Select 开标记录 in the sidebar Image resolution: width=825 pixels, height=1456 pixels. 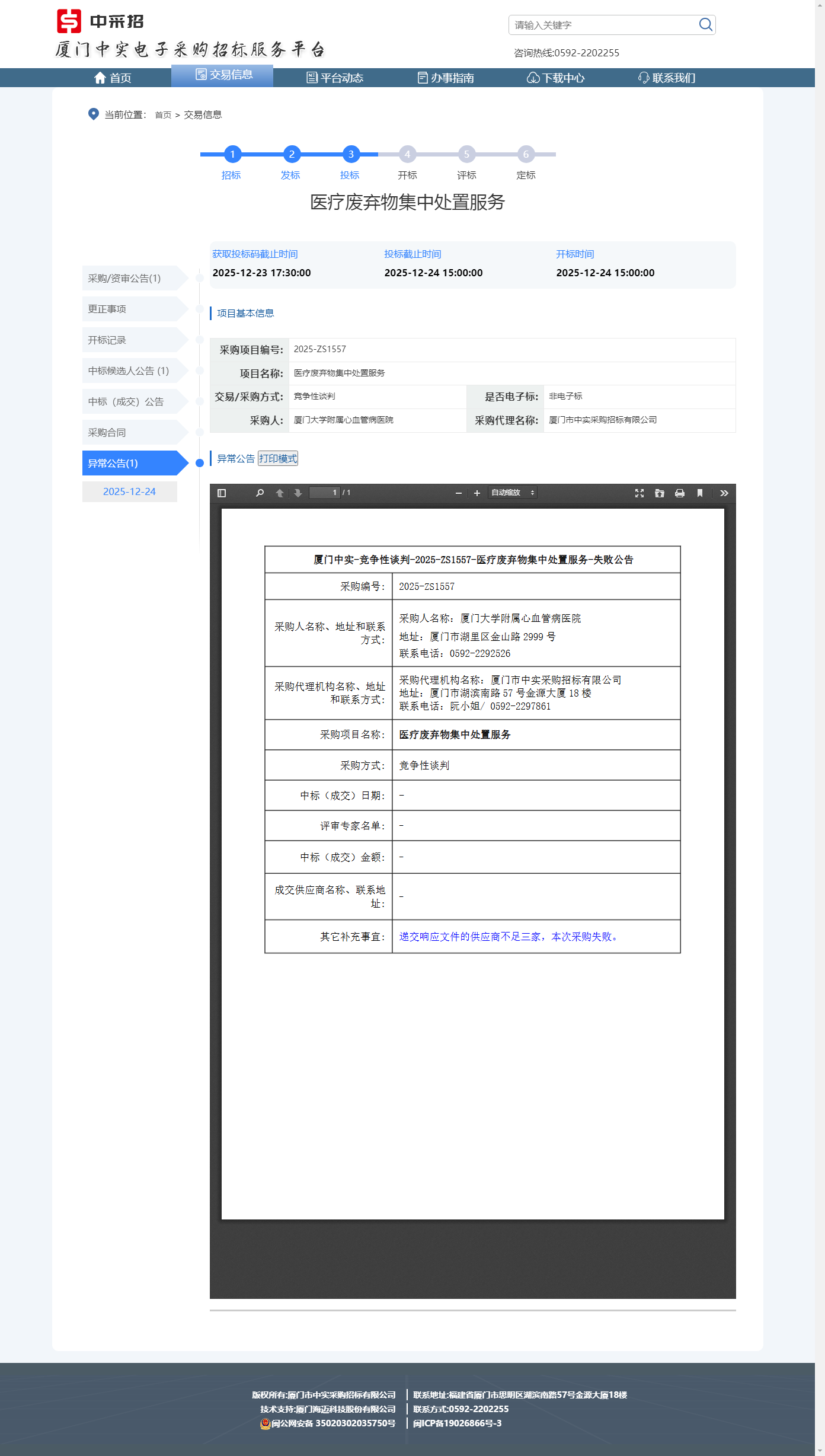tap(135, 340)
